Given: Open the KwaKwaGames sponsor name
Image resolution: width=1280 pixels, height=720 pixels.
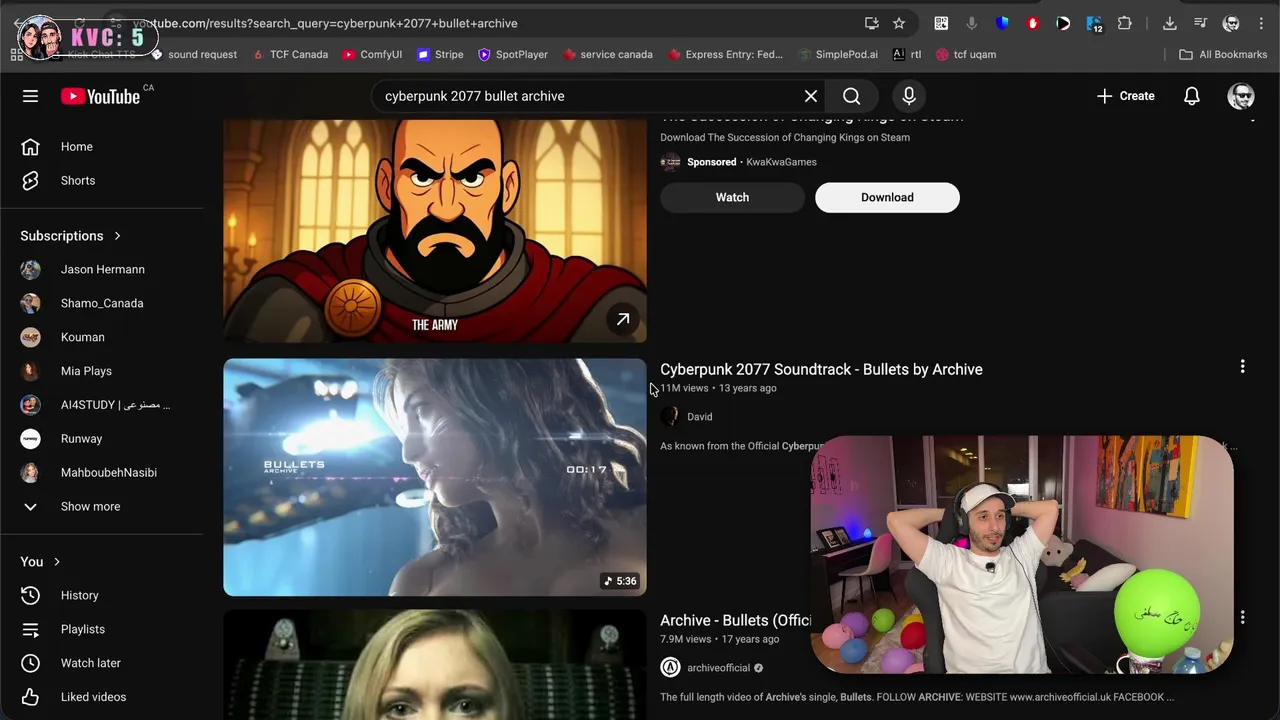Looking at the screenshot, I should pos(781,162).
